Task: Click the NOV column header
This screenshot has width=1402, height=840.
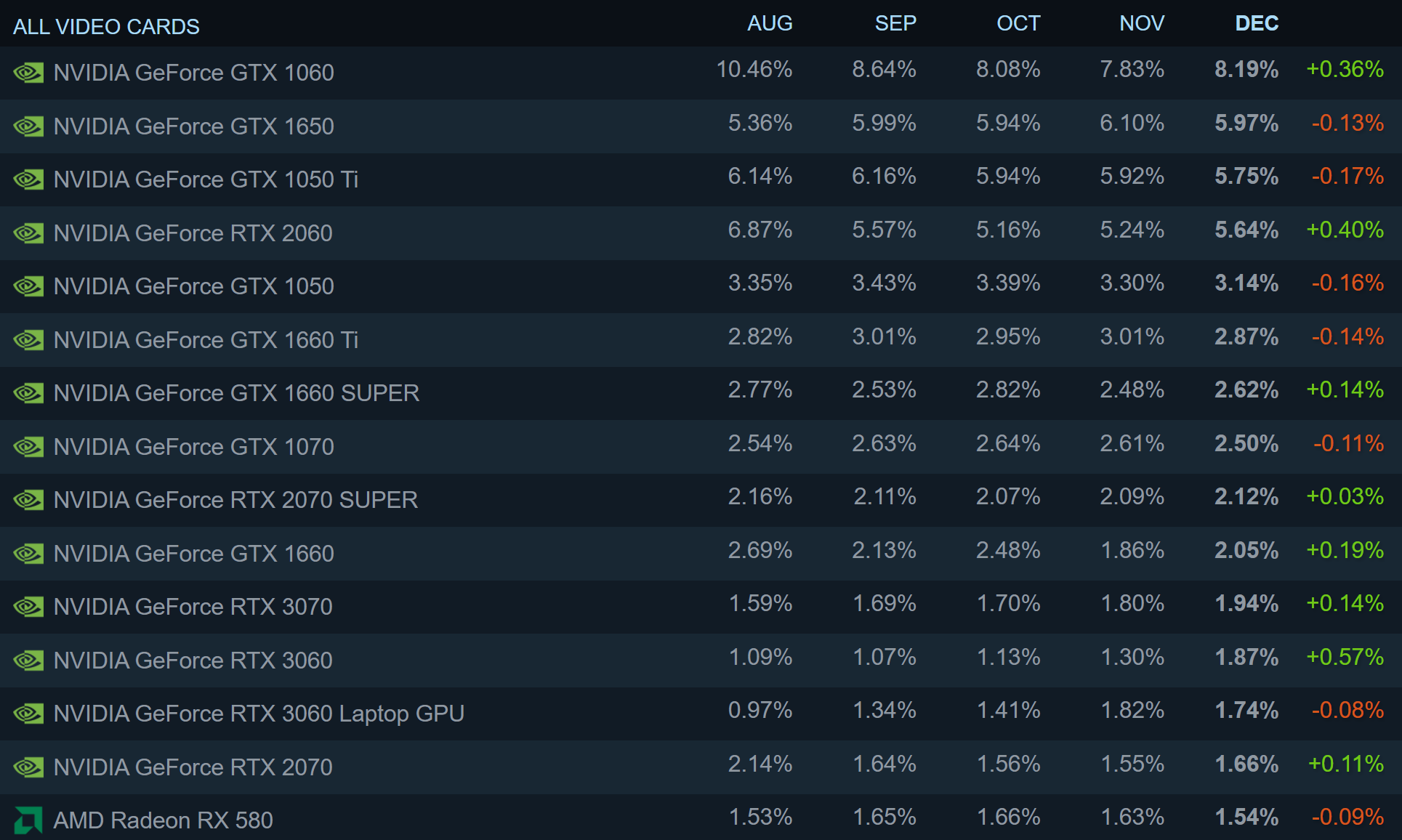Action: pos(1142,23)
